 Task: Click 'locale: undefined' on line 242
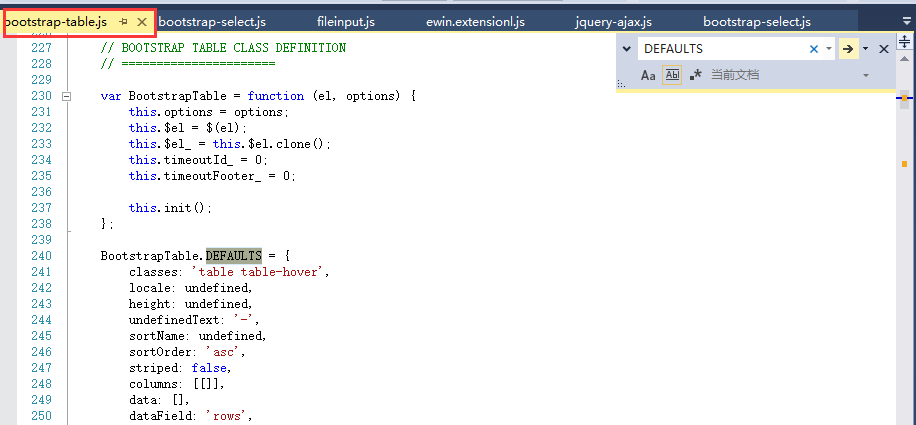tap(190, 288)
